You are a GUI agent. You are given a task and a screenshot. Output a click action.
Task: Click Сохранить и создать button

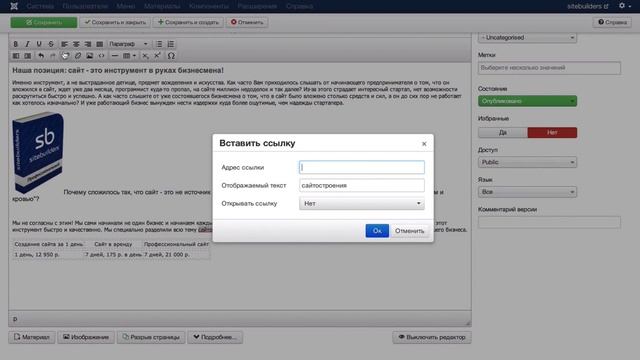click(x=188, y=22)
